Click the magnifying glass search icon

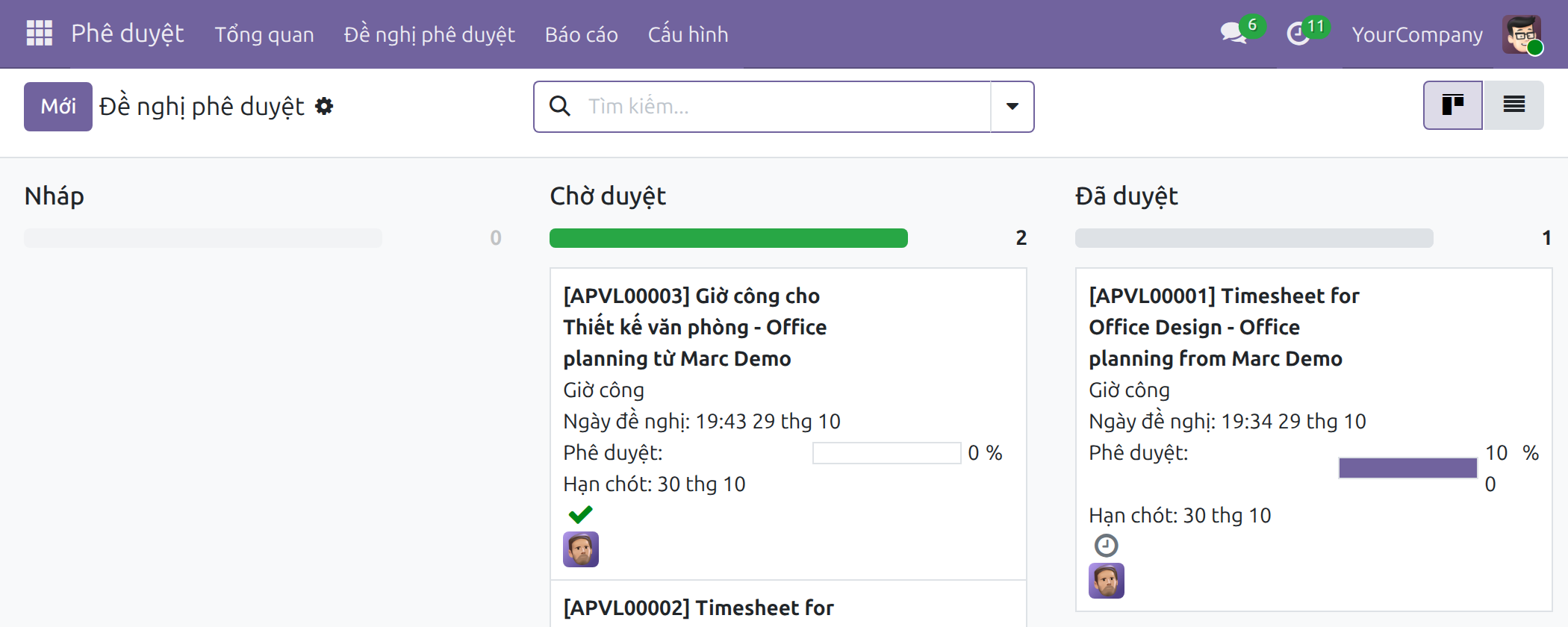(x=560, y=106)
